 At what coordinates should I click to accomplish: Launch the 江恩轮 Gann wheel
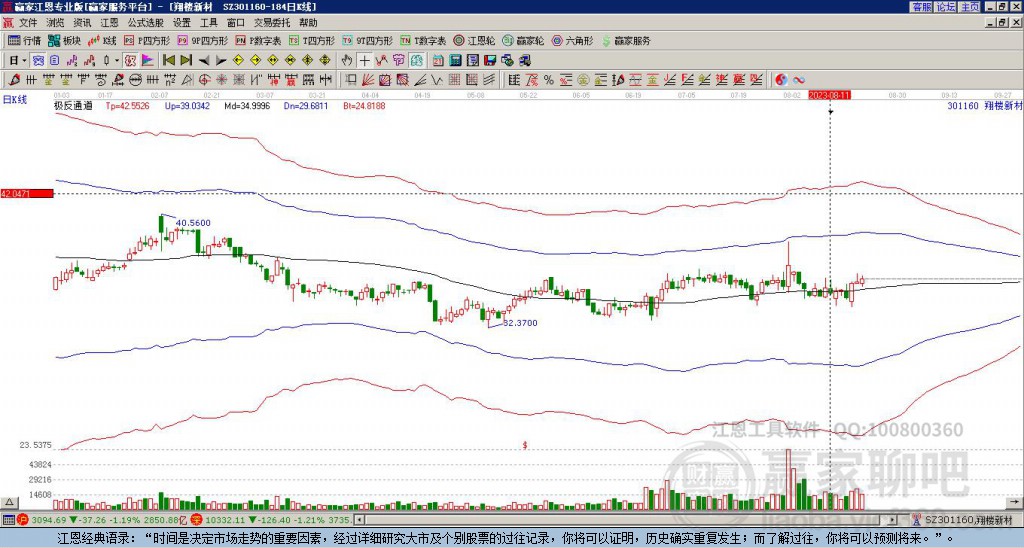tap(474, 40)
